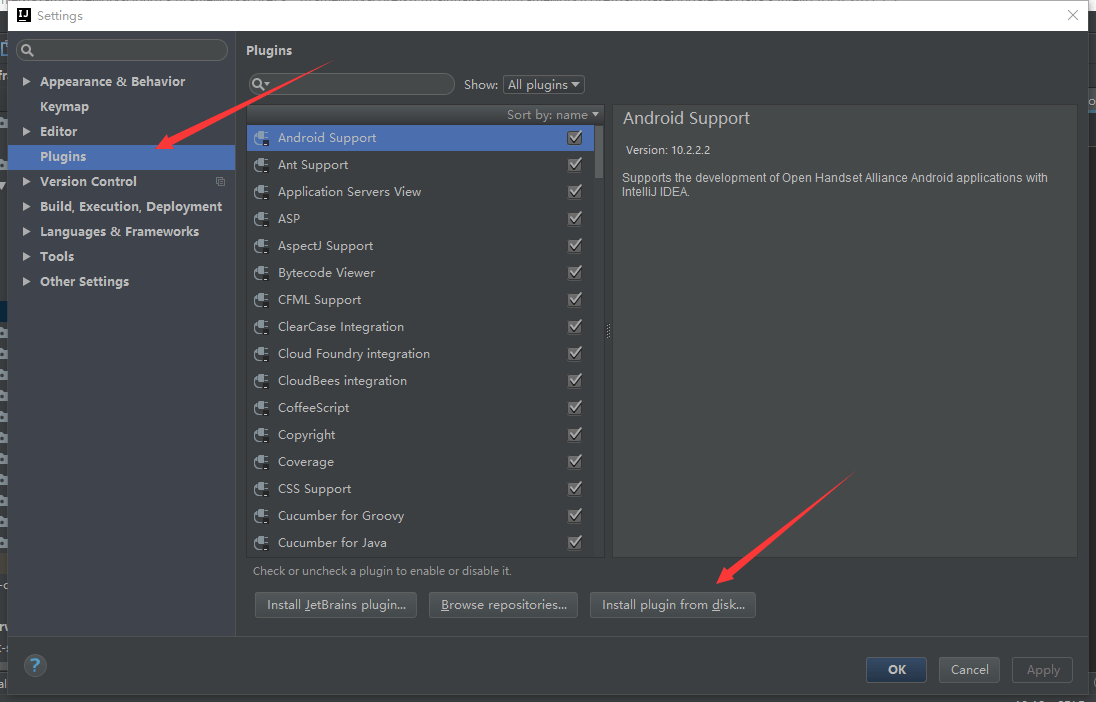
Task: Click the Ant Support plugin icon
Action: coord(262,165)
